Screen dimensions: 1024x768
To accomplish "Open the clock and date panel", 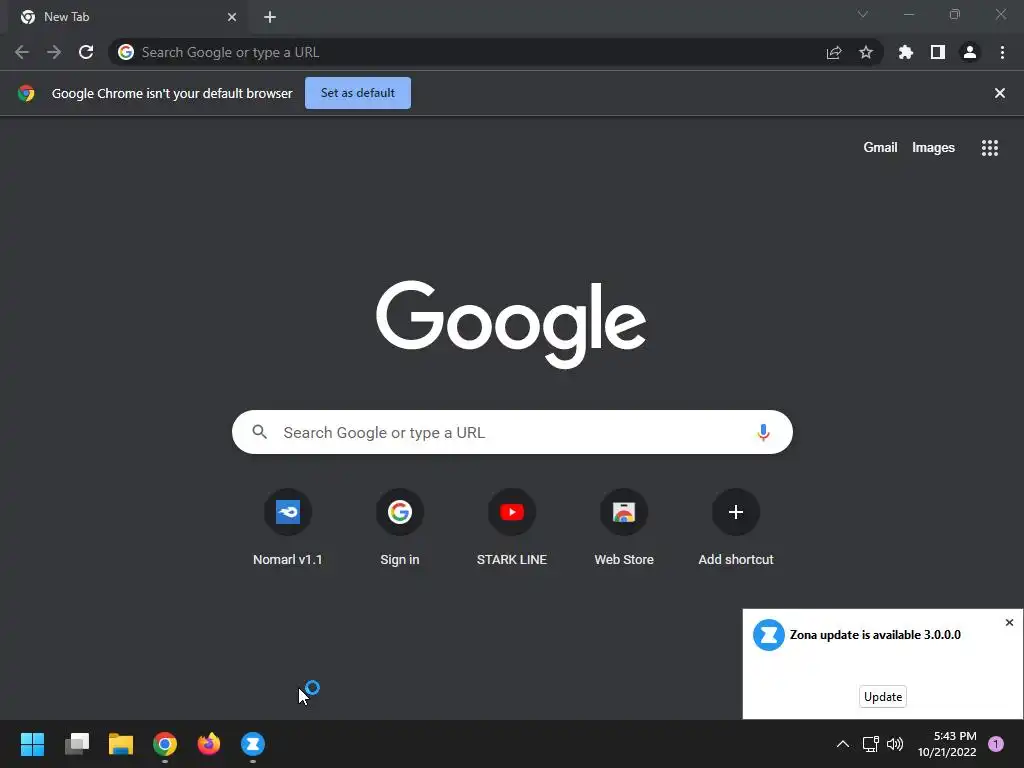I will [947, 744].
